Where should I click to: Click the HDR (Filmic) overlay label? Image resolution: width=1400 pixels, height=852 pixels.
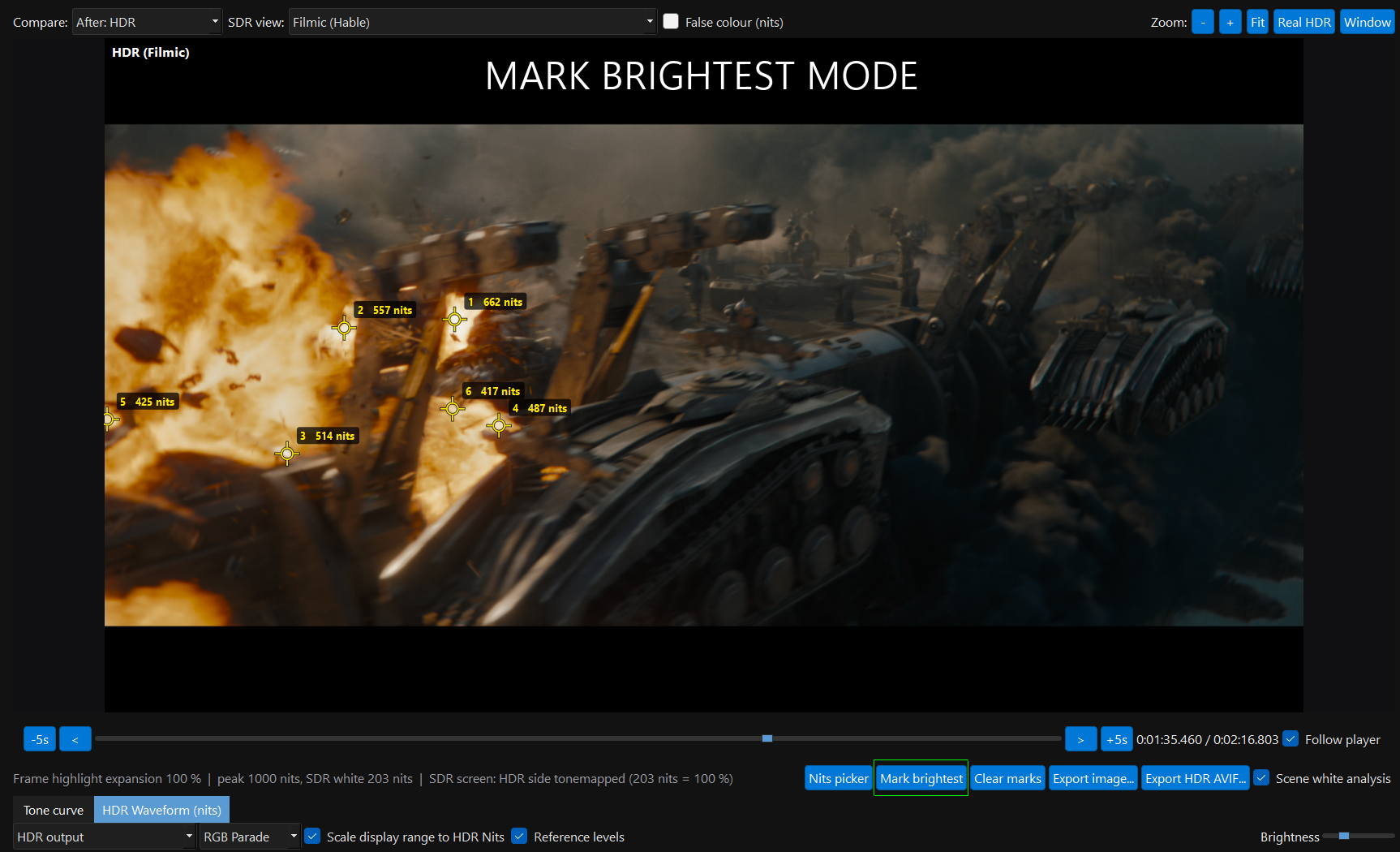click(x=151, y=52)
